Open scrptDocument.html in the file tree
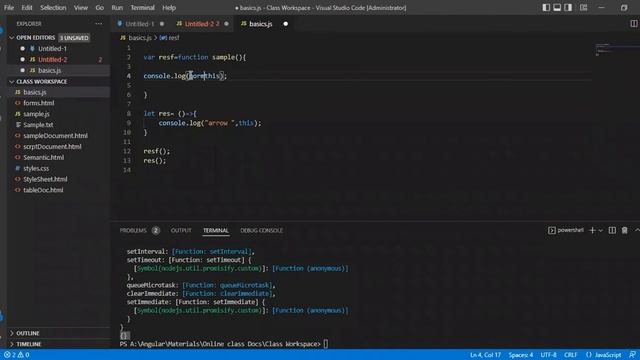640x360 pixels. 52,147
